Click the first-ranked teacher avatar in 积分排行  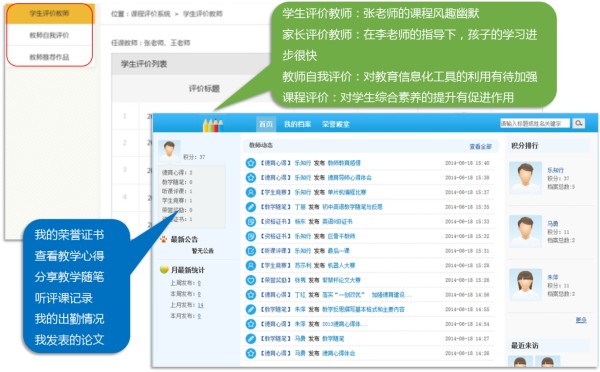pos(525,178)
